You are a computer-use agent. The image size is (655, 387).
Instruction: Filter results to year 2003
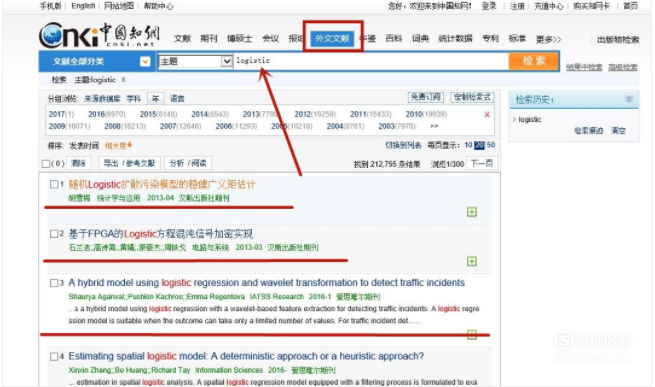[397, 126]
